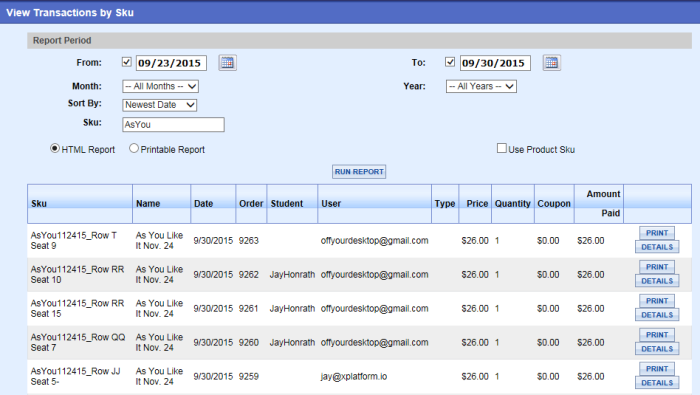Select the Printable Report radio button
The image size is (700, 395).
(133, 148)
